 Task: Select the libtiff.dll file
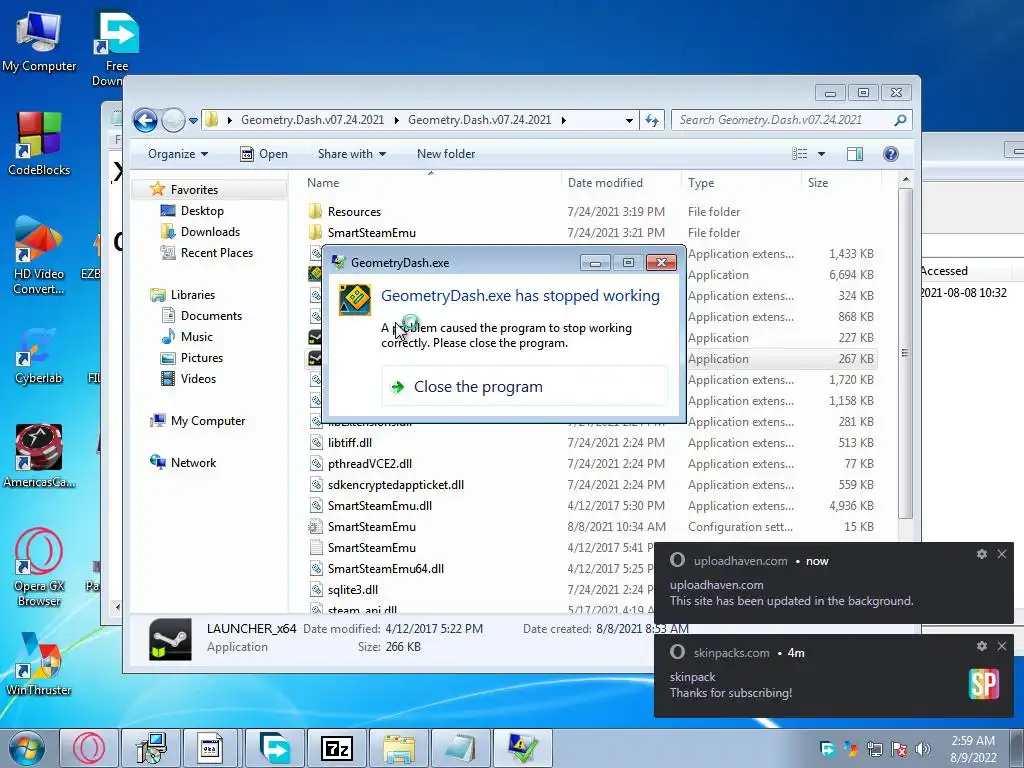tap(350, 443)
